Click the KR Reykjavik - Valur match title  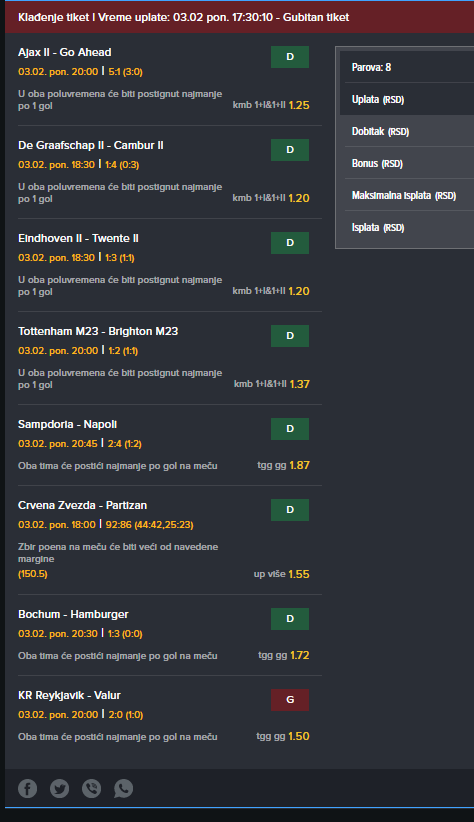click(69, 696)
